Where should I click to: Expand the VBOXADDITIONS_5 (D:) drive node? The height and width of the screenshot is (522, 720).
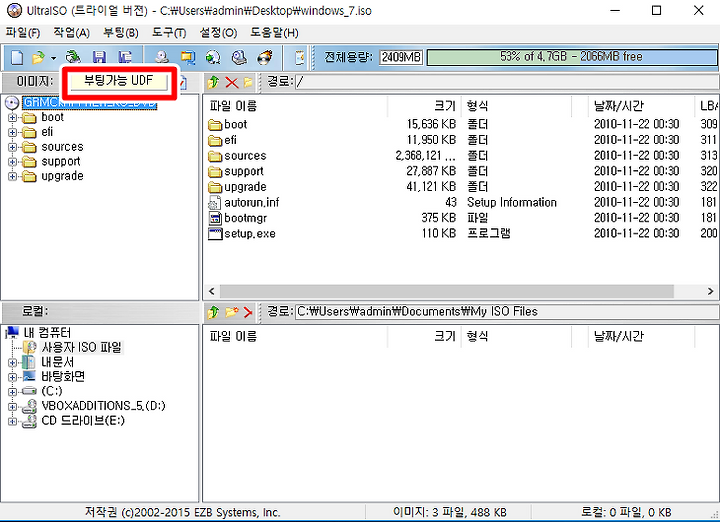tap(12, 407)
